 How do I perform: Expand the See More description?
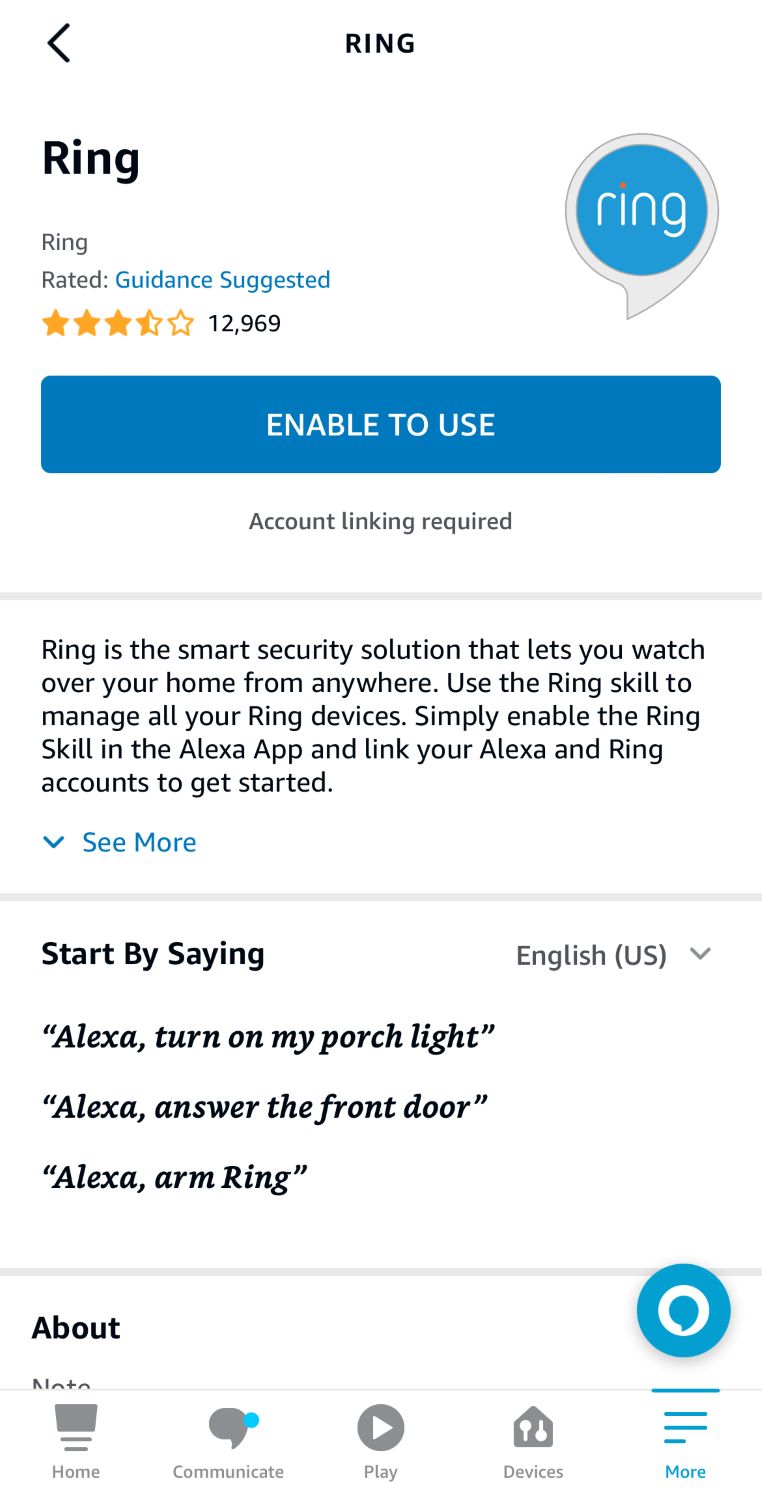(x=139, y=842)
